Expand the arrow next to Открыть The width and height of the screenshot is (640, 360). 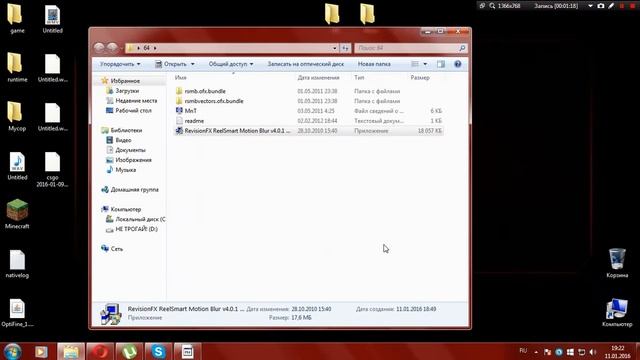(x=193, y=64)
